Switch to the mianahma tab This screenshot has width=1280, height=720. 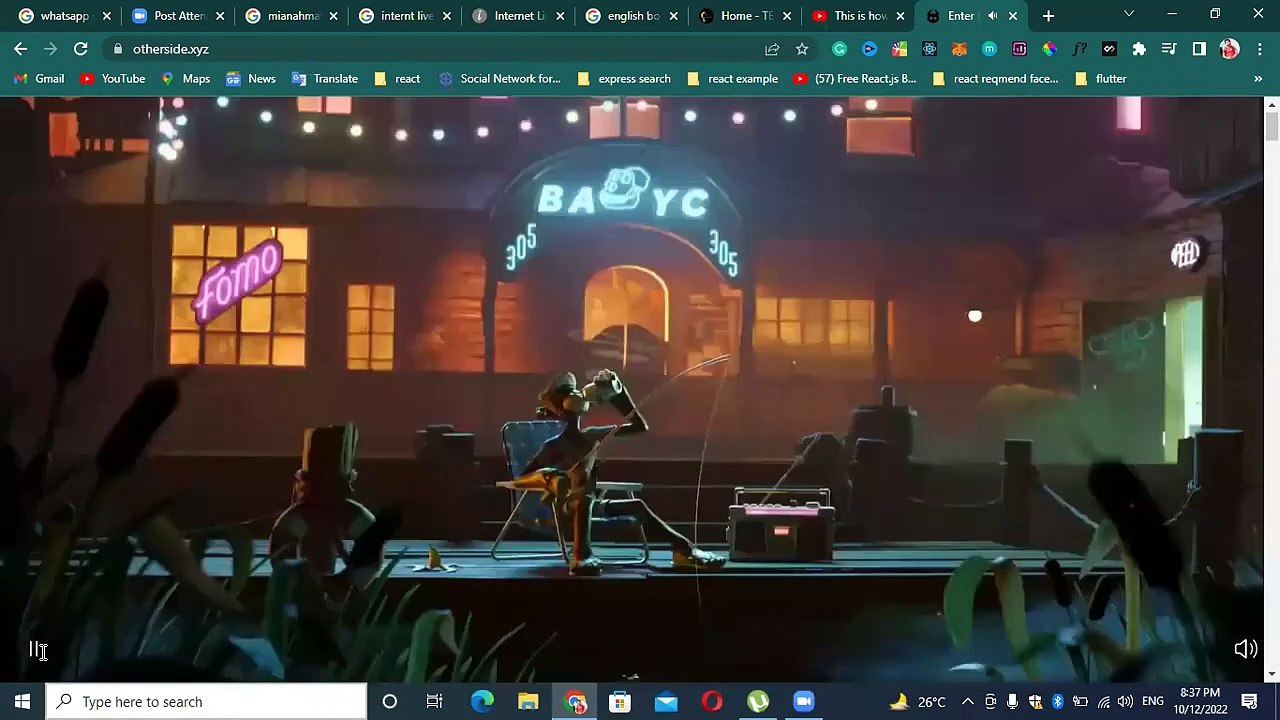click(293, 16)
